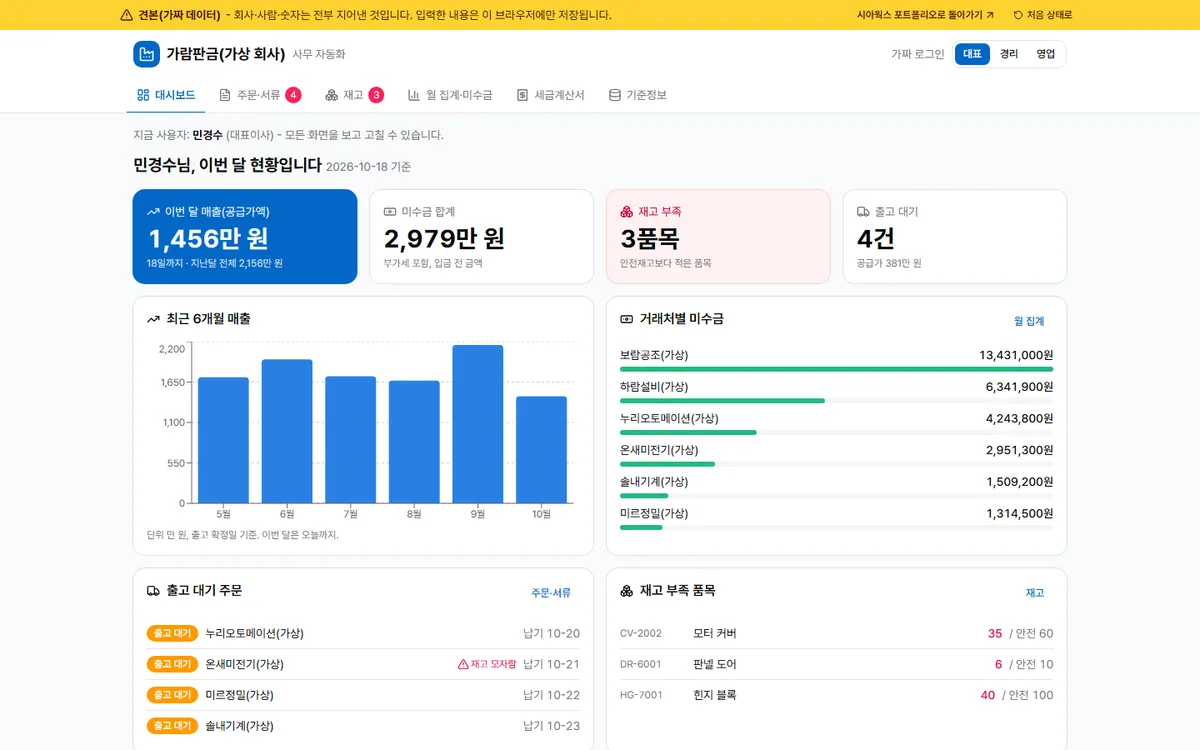Viewport: 1200px width, 750px height.
Task: Click the HG-7001 힌지 블록 stock row
Action: coord(837,695)
